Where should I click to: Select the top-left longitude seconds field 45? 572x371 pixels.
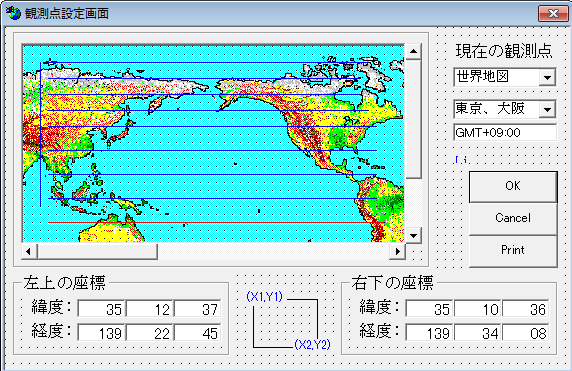198,333
